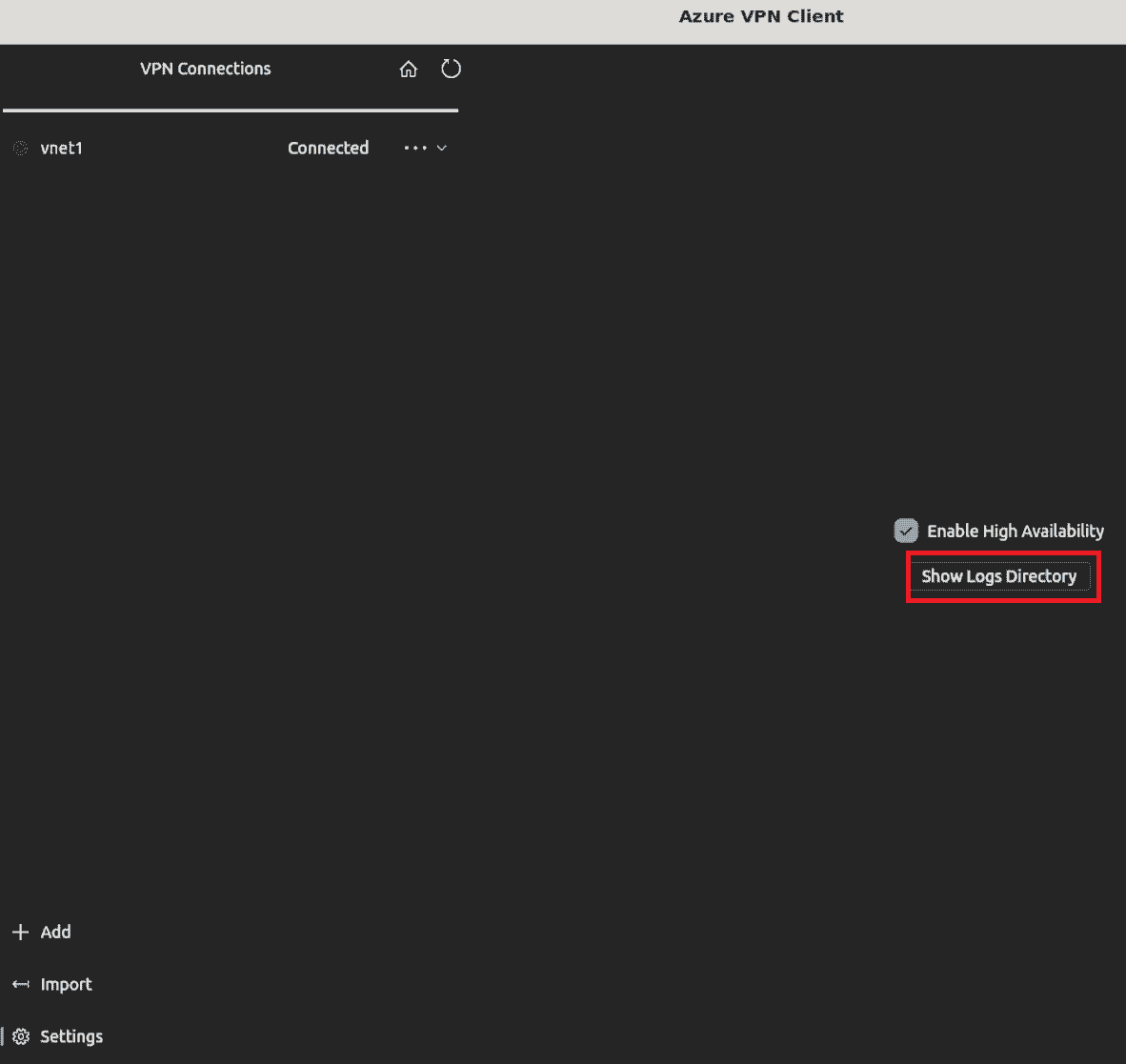Refresh the VPN connections list

point(451,69)
